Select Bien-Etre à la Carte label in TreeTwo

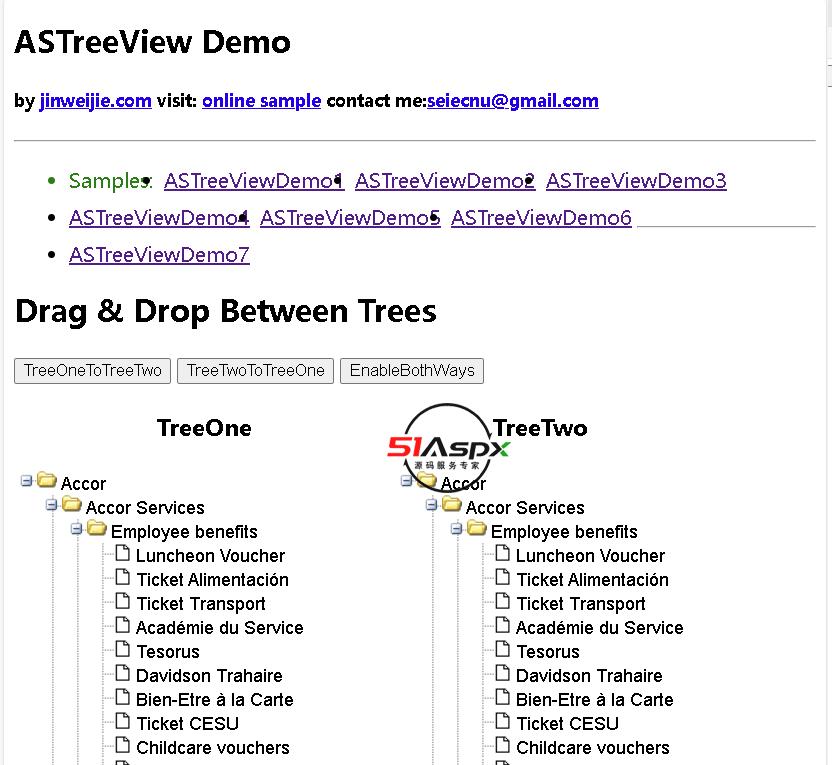point(594,699)
